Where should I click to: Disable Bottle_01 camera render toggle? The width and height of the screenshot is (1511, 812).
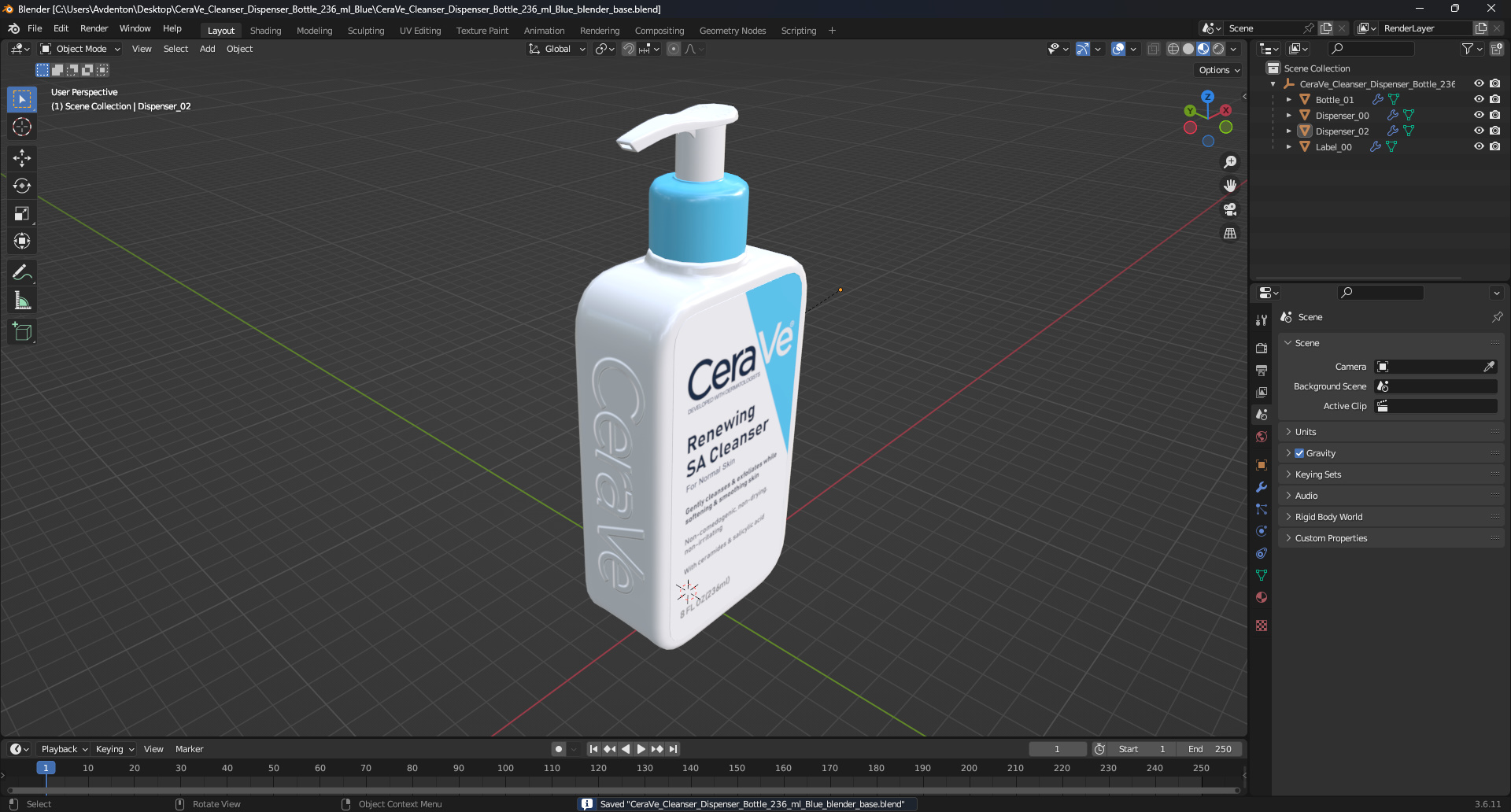click(x=1494, y=99)
